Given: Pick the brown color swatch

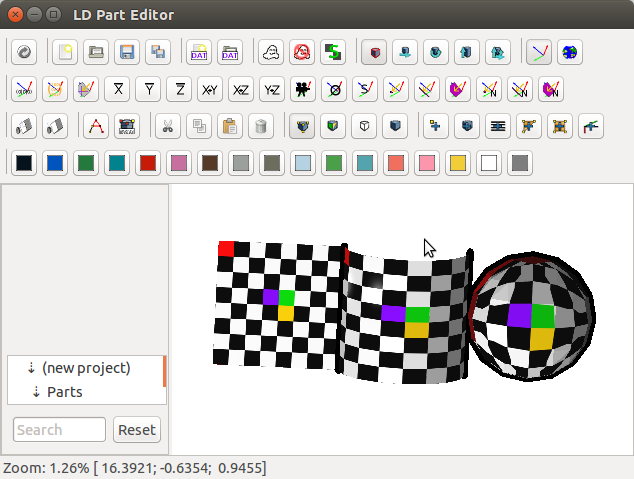Looking at the screenshot, I should (210, 163).
